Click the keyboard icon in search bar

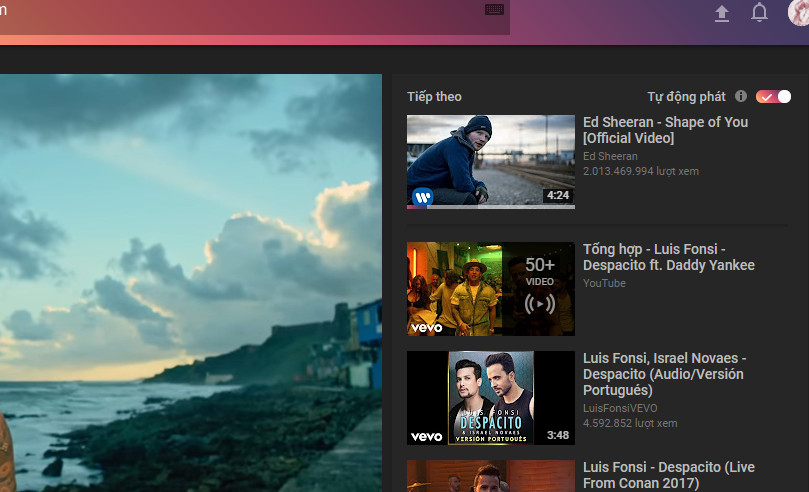494,9
